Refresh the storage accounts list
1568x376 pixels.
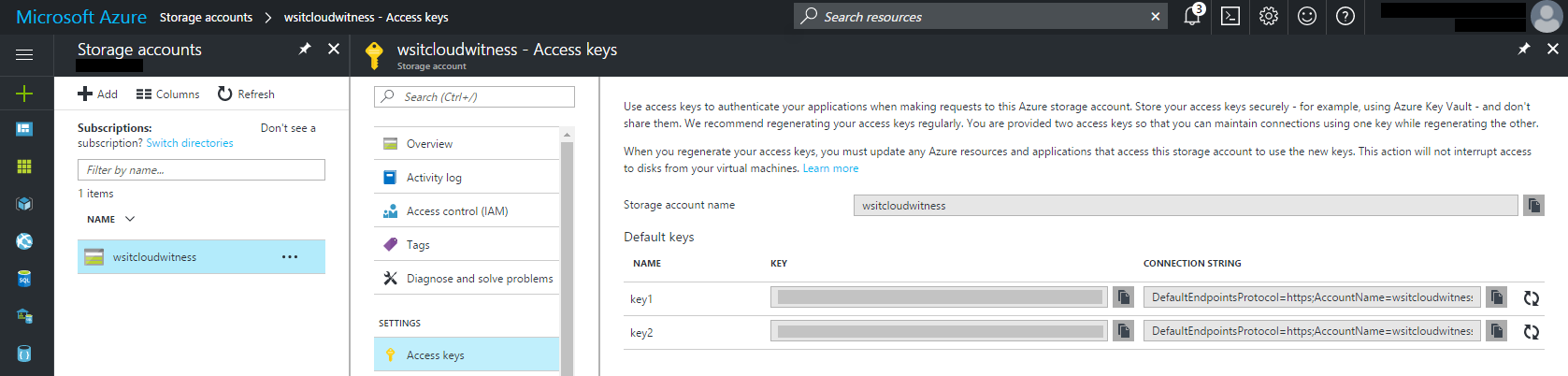(x=246, y=94)
